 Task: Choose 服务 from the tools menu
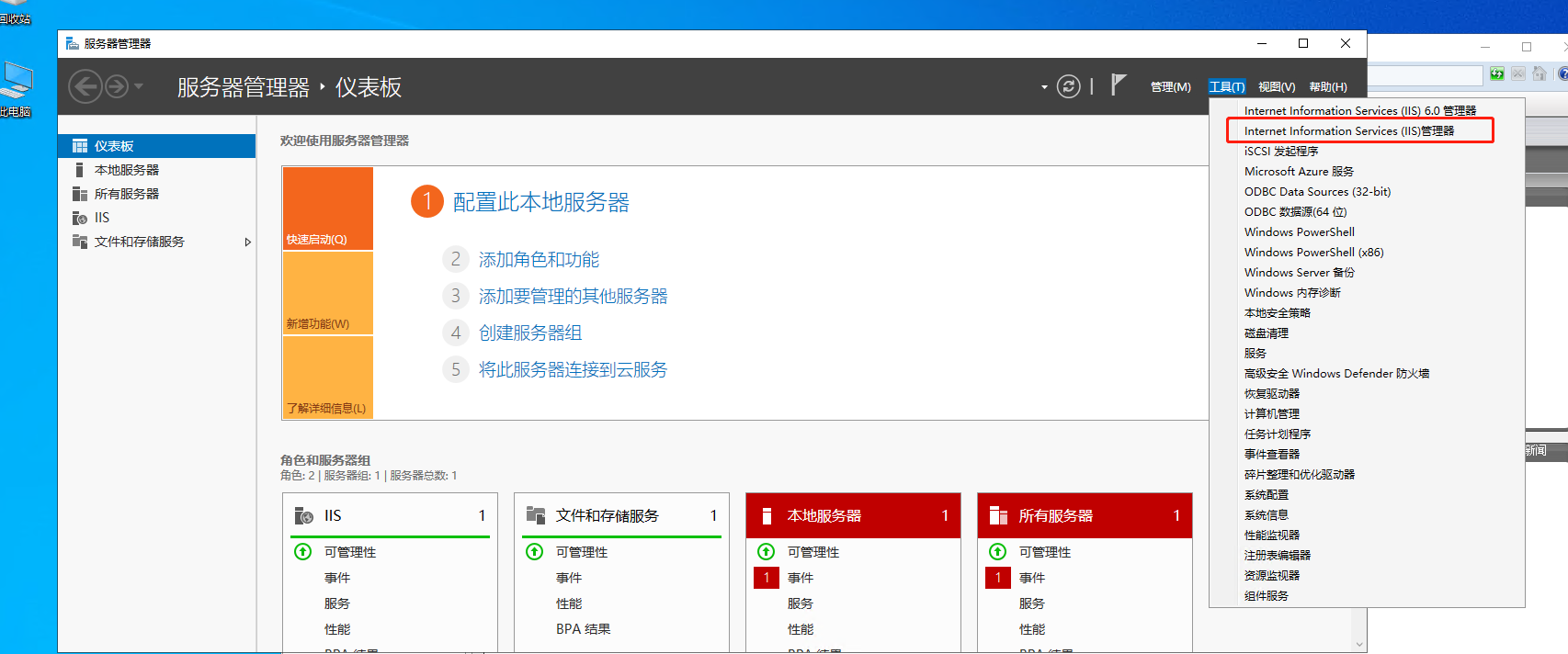[x=1256, y=354]
